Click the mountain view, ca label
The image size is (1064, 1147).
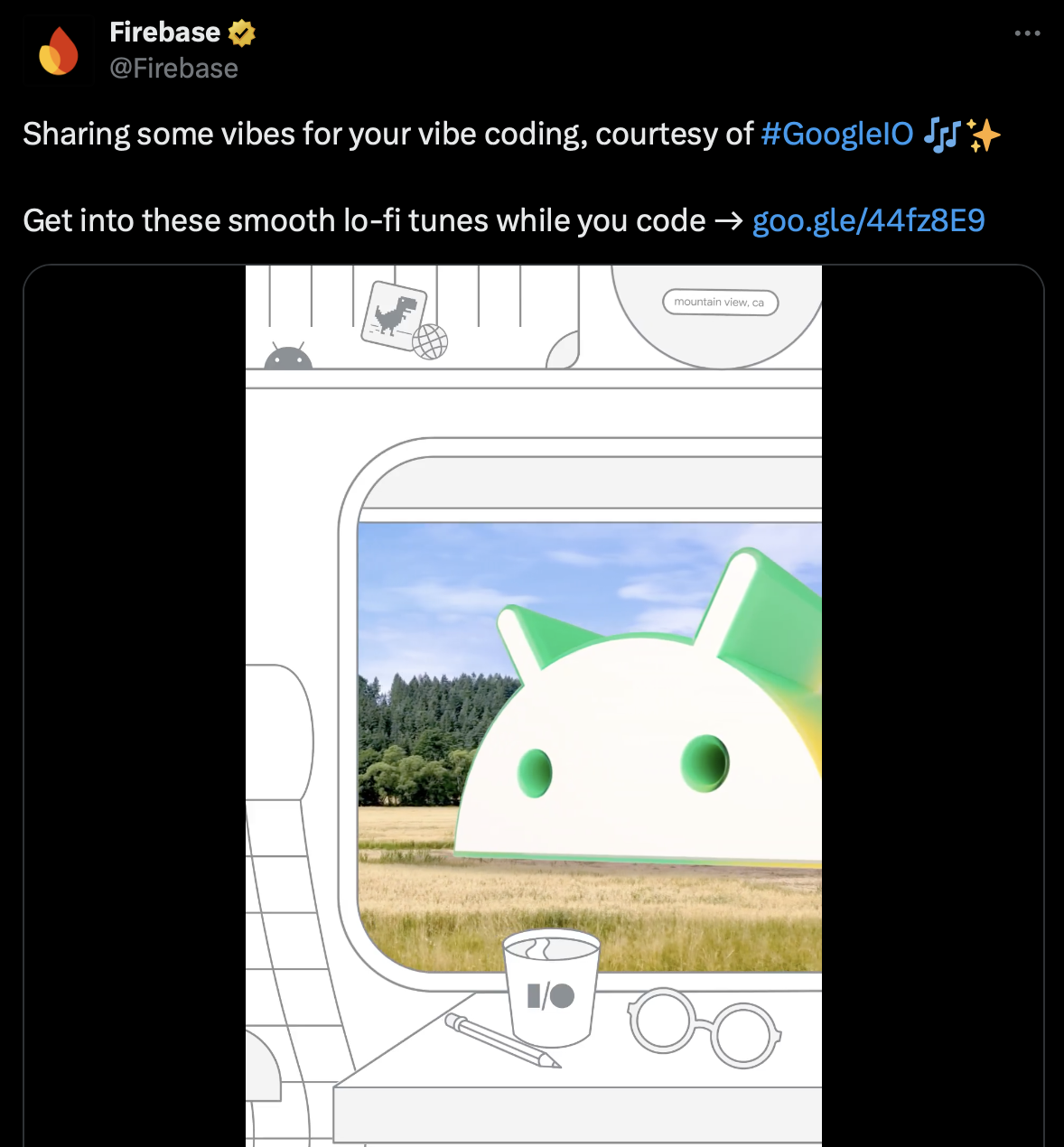pos(720,302)
